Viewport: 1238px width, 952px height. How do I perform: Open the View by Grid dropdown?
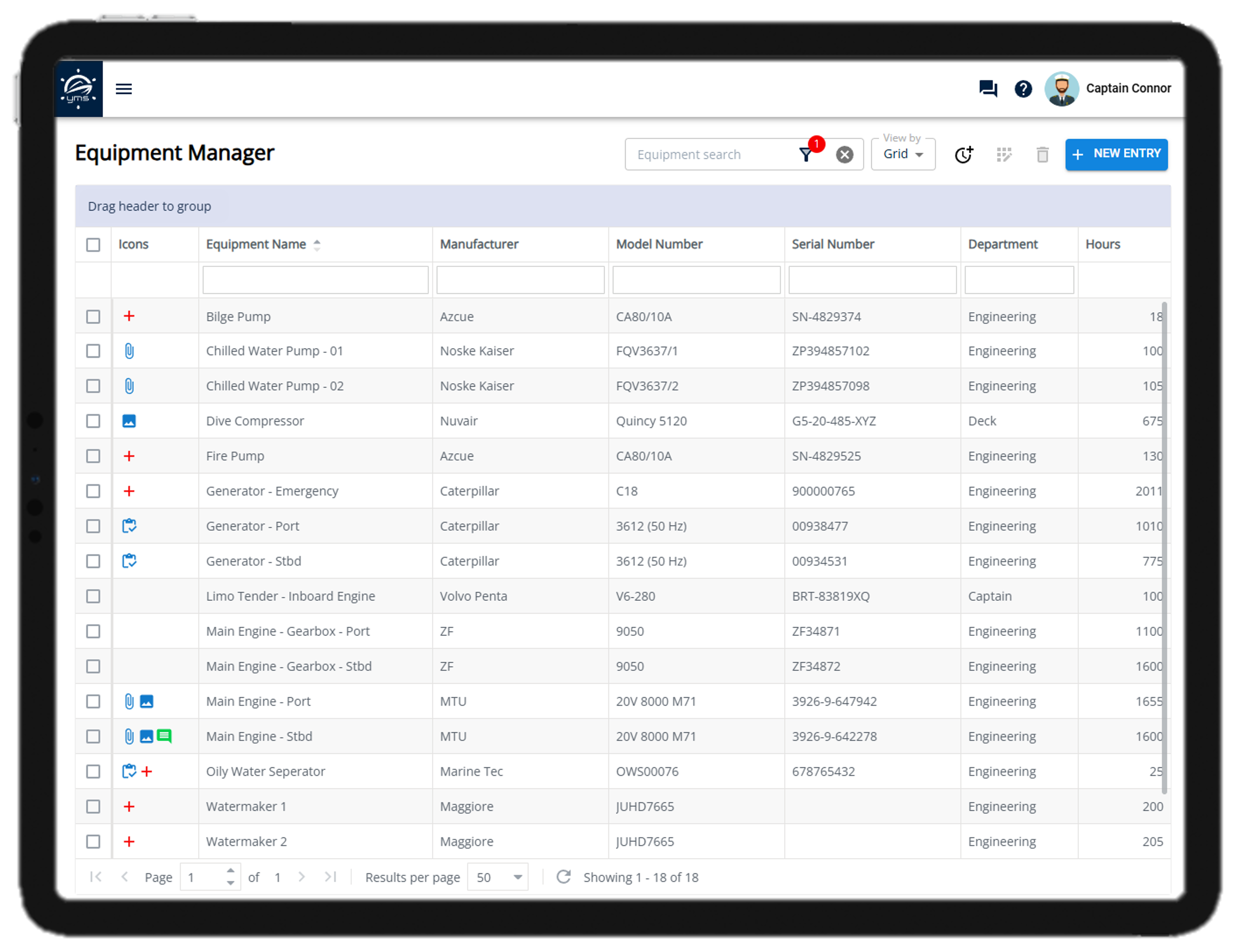point(903,154)
